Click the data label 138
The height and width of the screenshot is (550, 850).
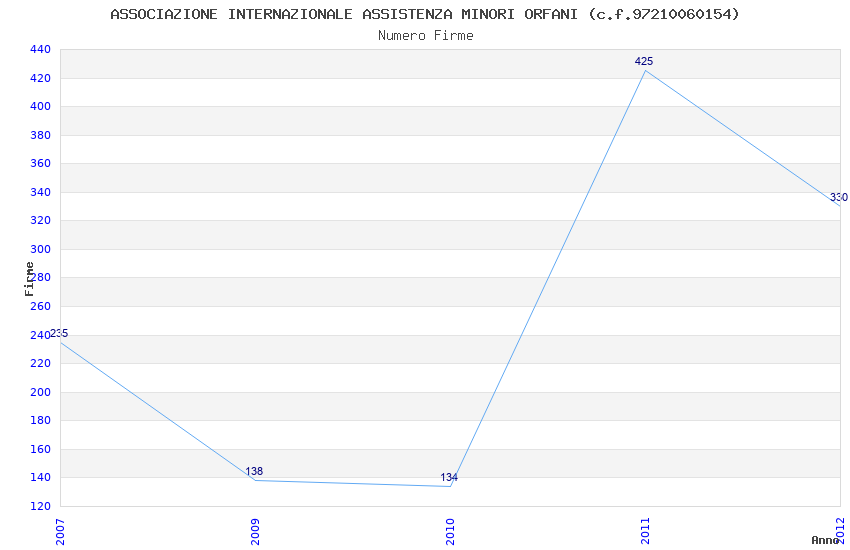click(x=254, y=471)
